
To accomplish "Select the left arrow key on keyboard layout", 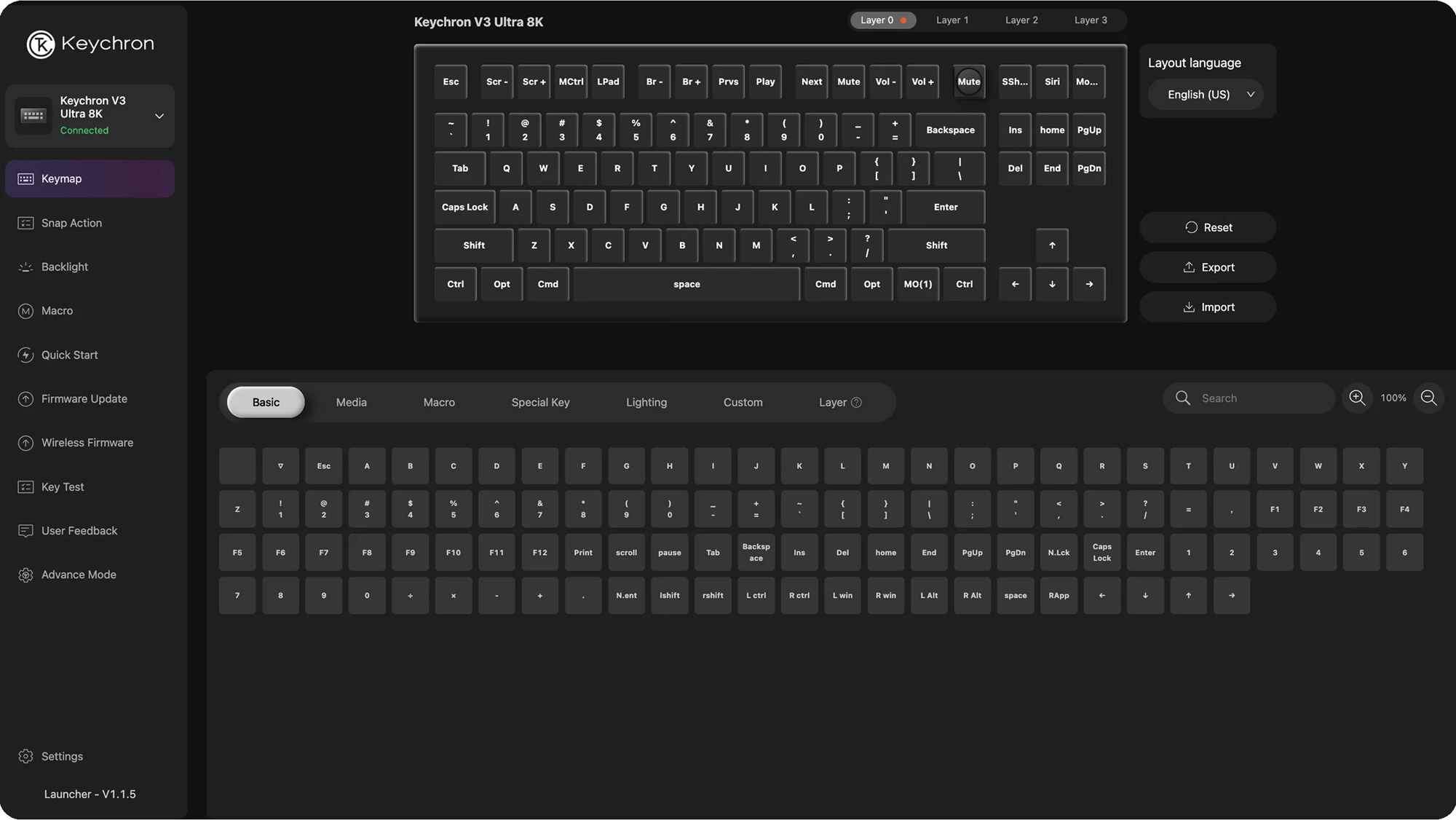I will [1015, 284].
